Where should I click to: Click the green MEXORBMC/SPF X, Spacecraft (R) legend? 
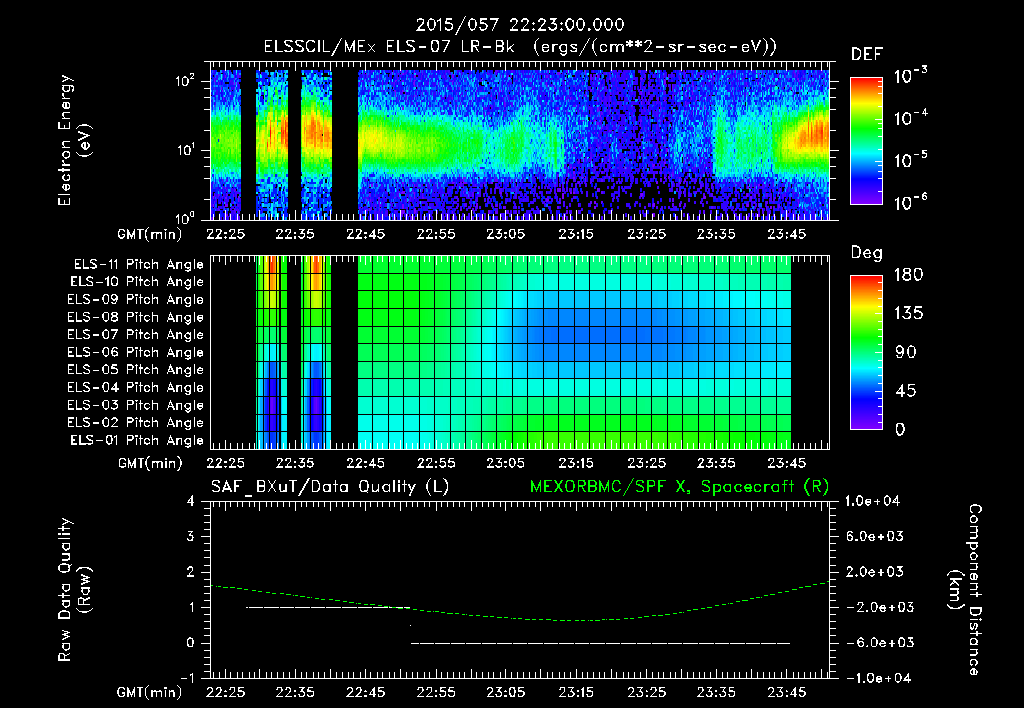pyautogui.click(x=679, y=487)
